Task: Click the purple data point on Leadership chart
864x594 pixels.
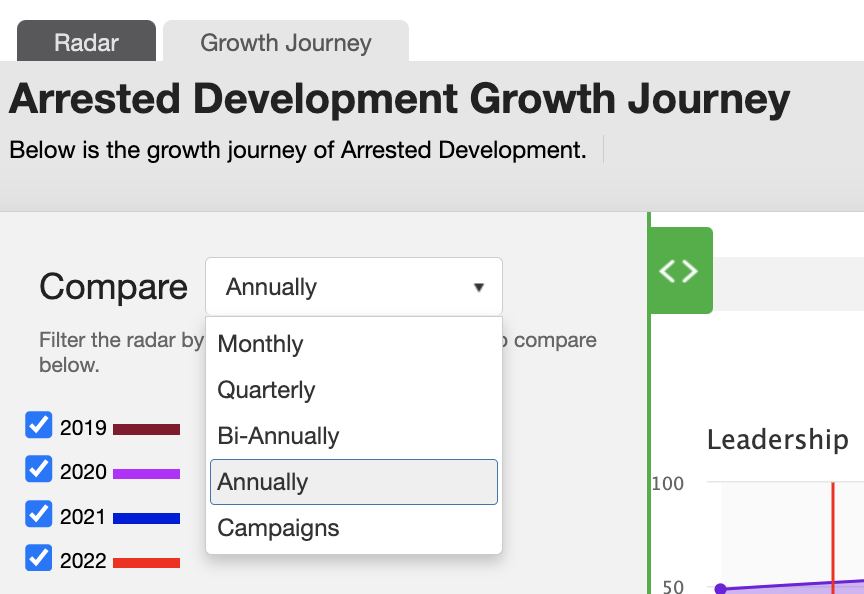Action: [x=720, y=588]
